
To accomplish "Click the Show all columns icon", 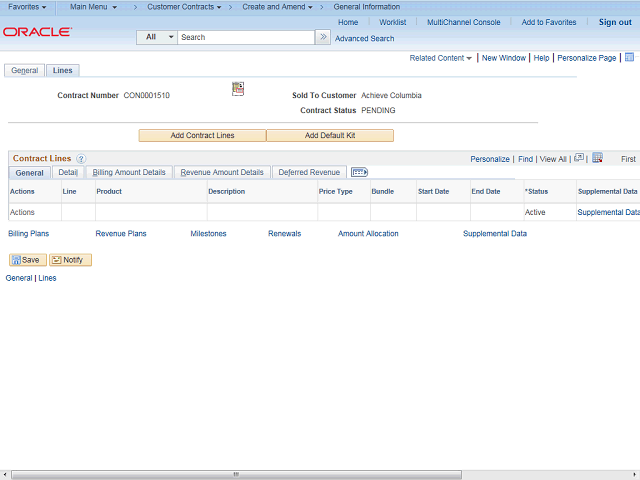I will [x=359, y=172].
